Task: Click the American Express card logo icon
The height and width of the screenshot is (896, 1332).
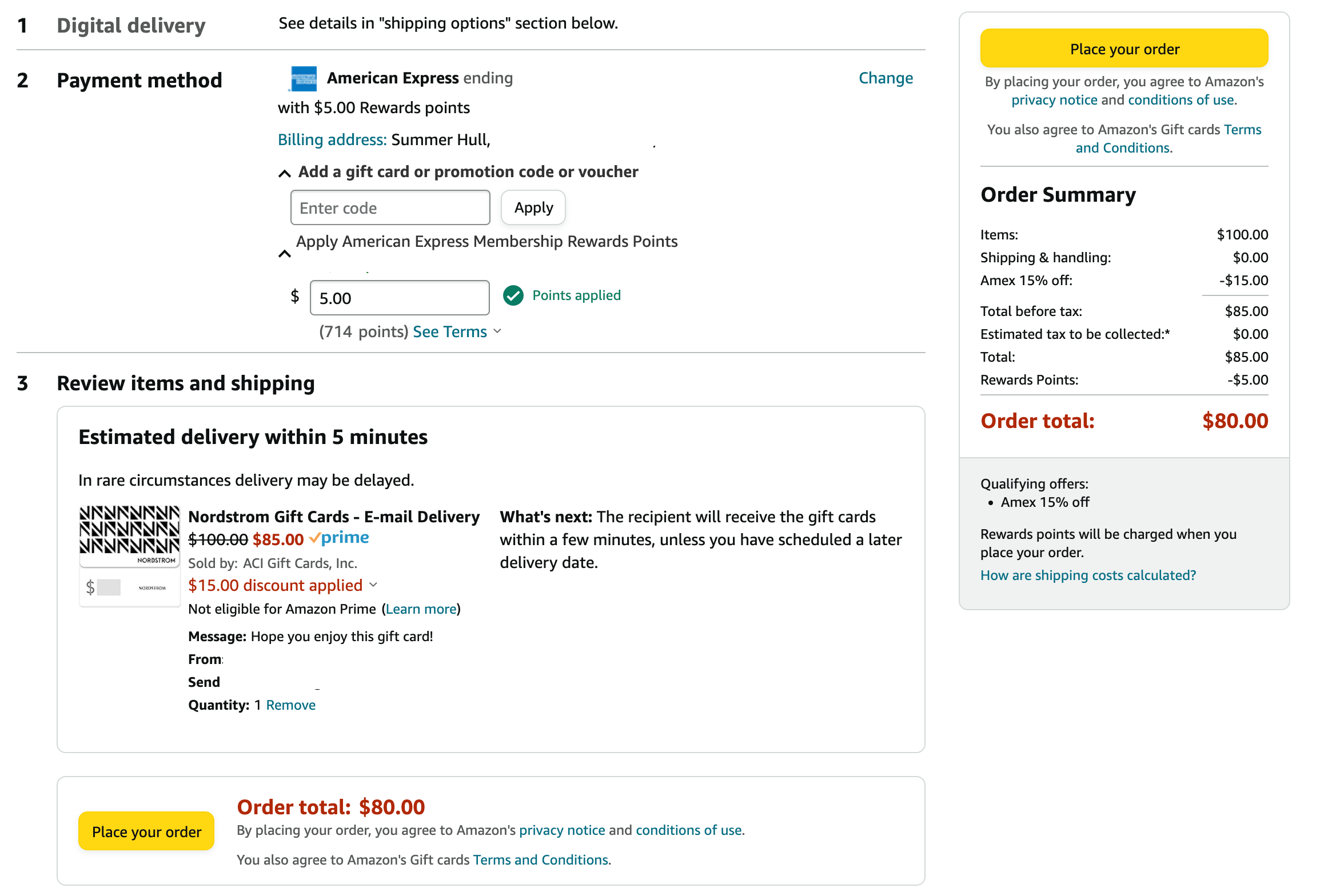Action: 303,79
